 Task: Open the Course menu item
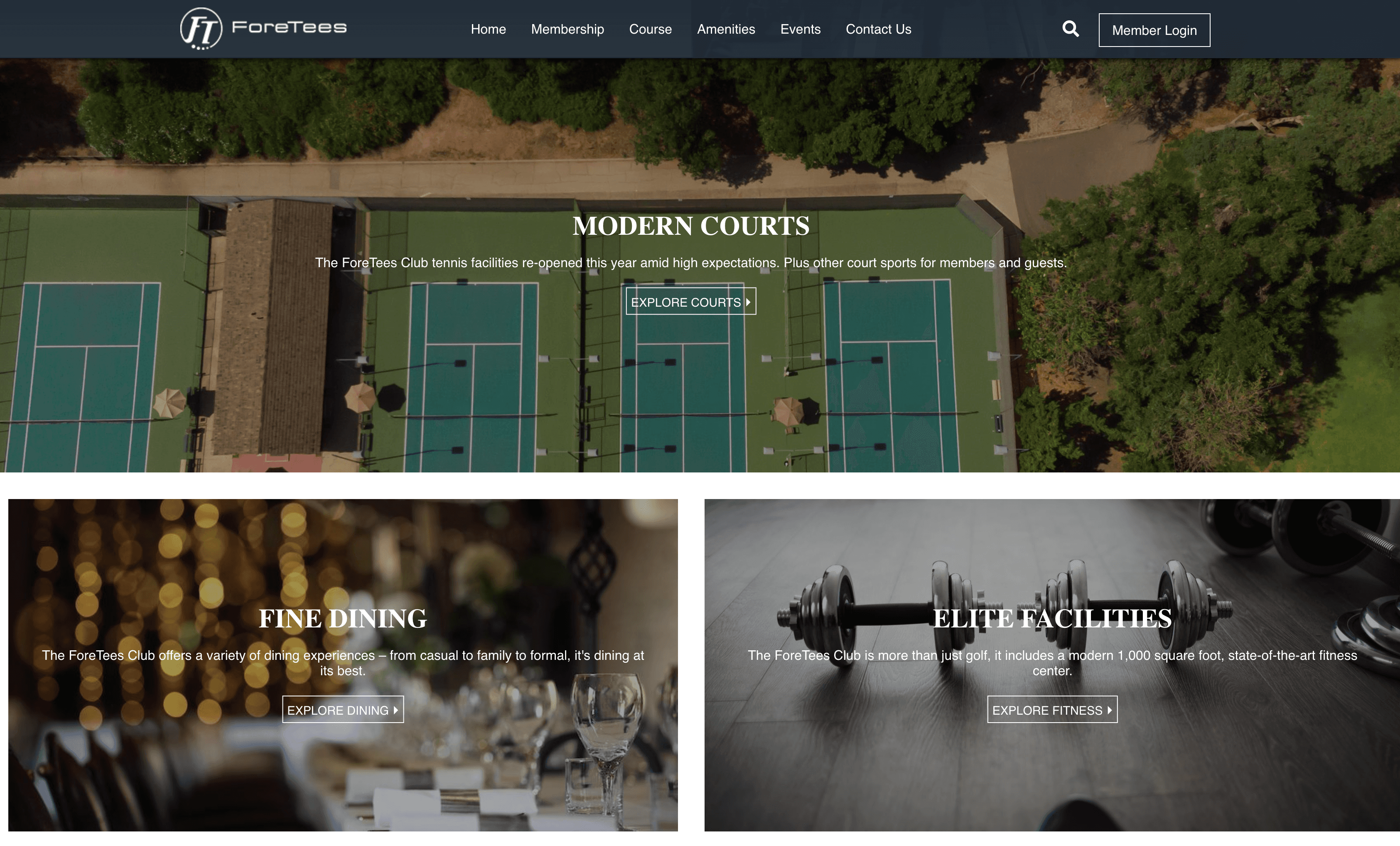pyautogui.click(x=650, y=29)
